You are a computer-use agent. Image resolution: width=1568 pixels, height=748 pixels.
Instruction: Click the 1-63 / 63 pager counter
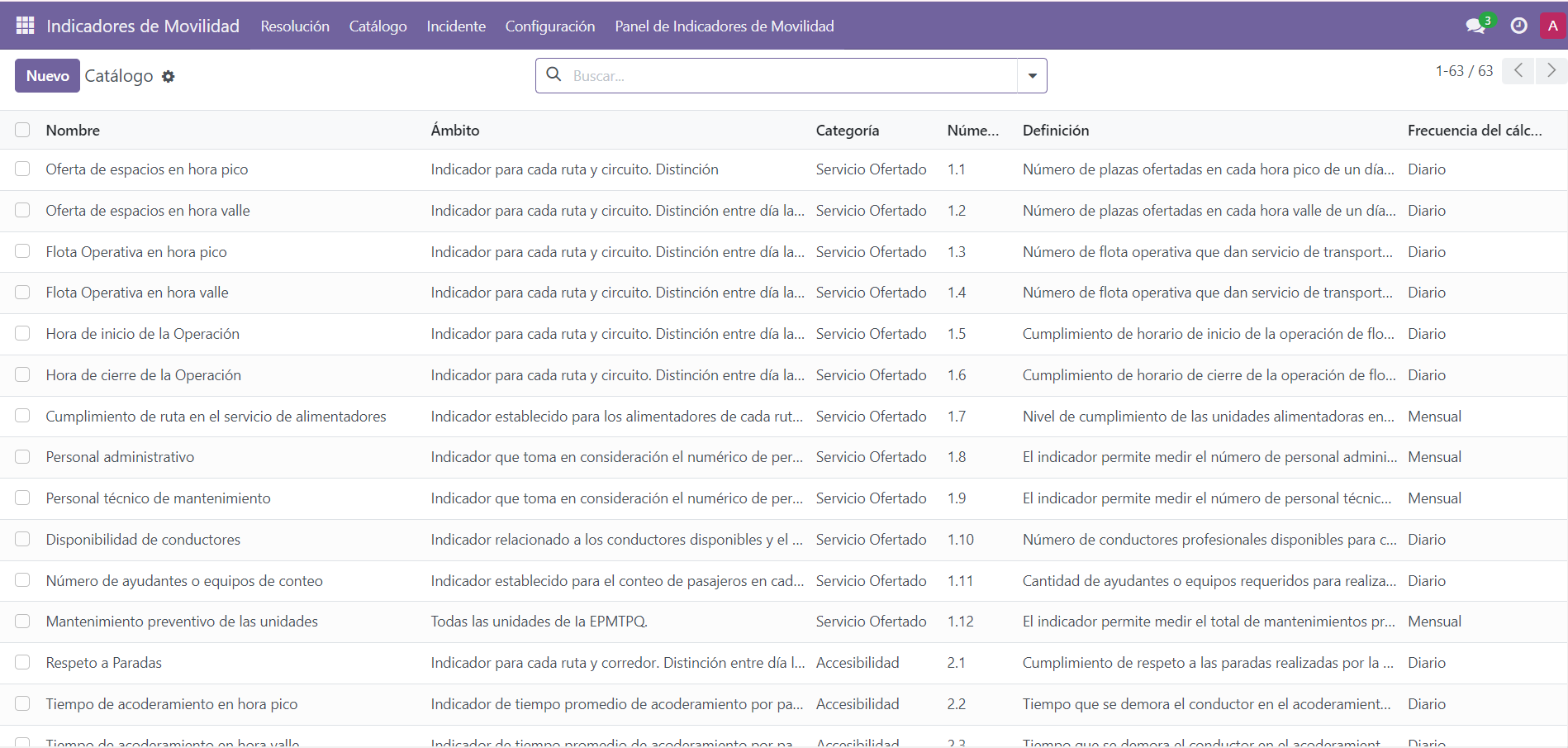[x=1464, y=71]
